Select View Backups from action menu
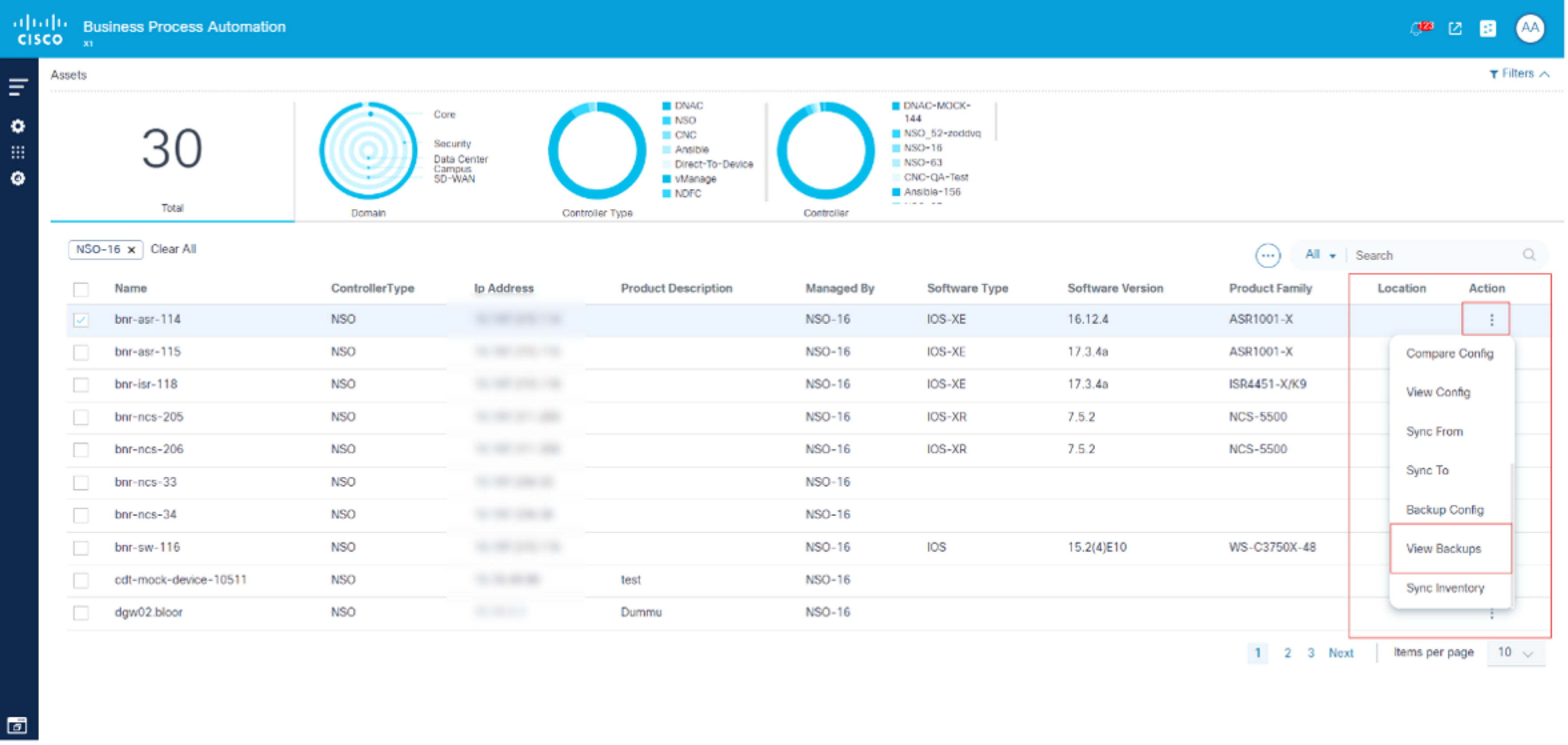1568x745 pixels. 1443,548
